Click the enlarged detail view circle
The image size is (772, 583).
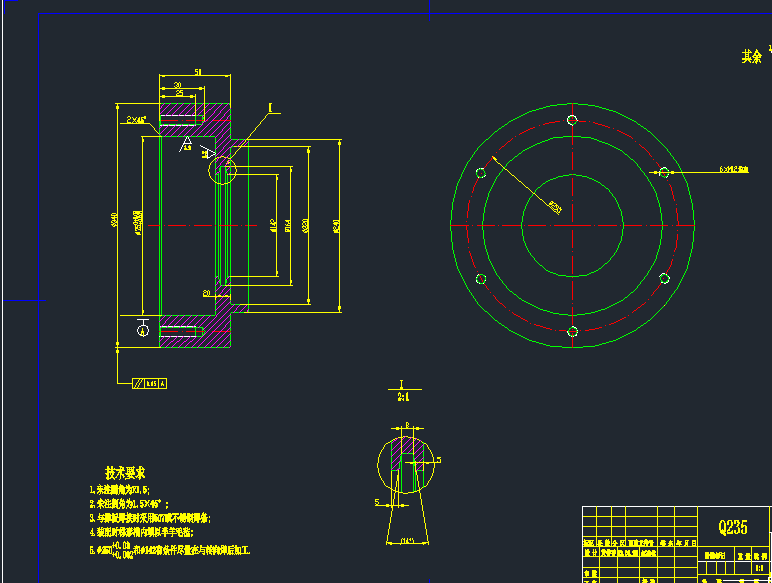(x=406, y=465)
